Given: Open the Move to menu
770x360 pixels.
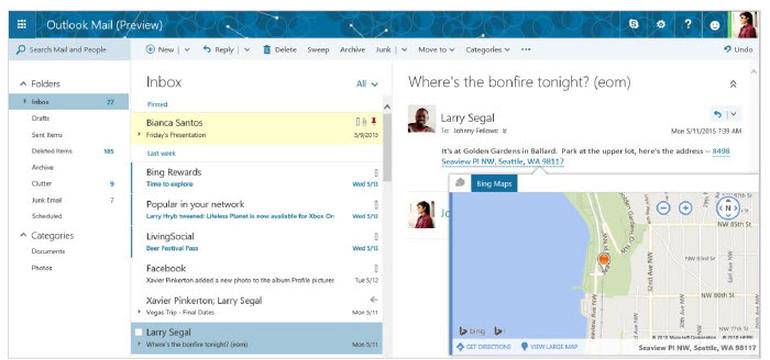Looking at the screenshot, I should [436, 50].
